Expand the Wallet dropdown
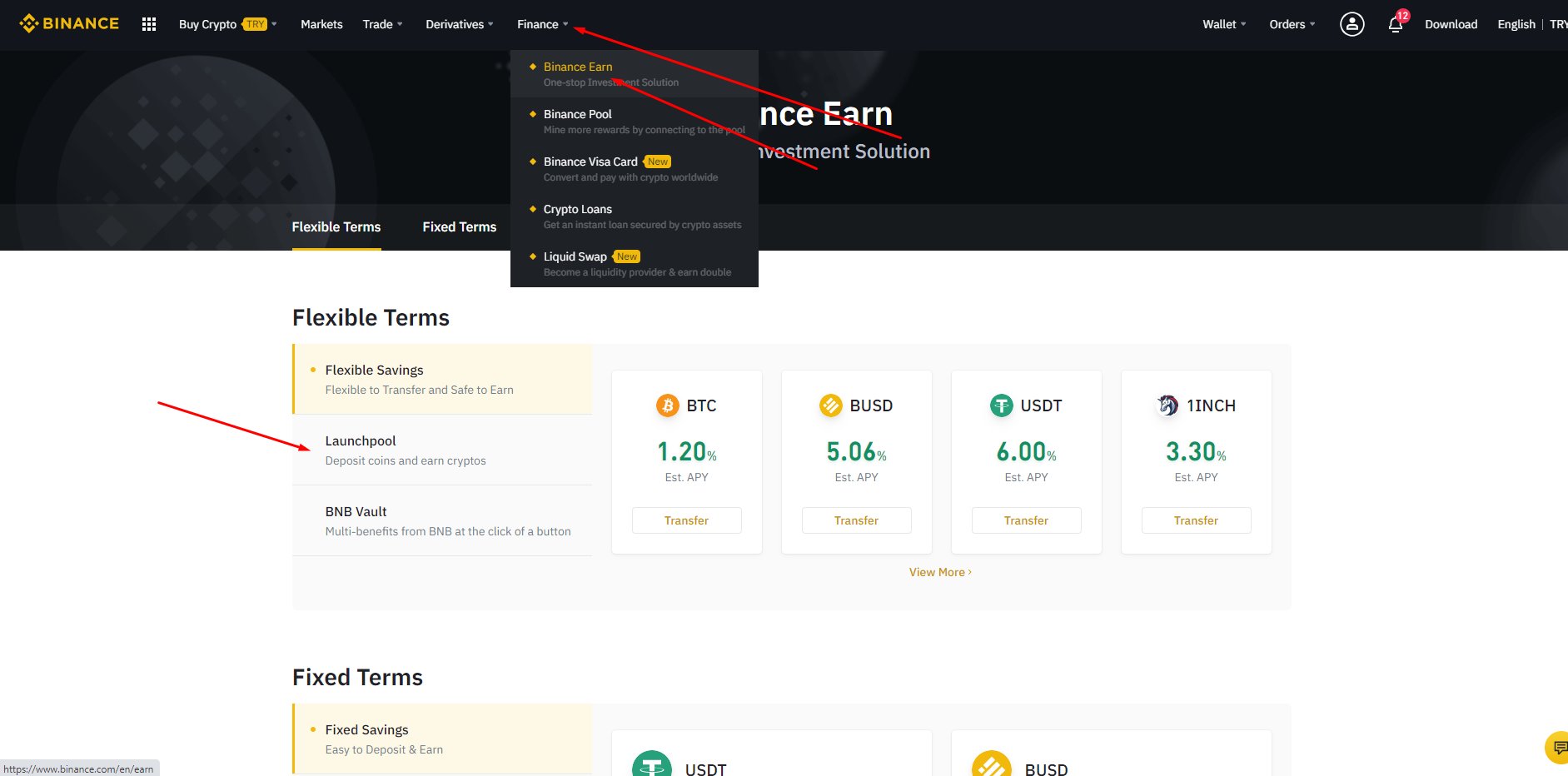Screen dimensions: 1568x776 coord(1225,24)
